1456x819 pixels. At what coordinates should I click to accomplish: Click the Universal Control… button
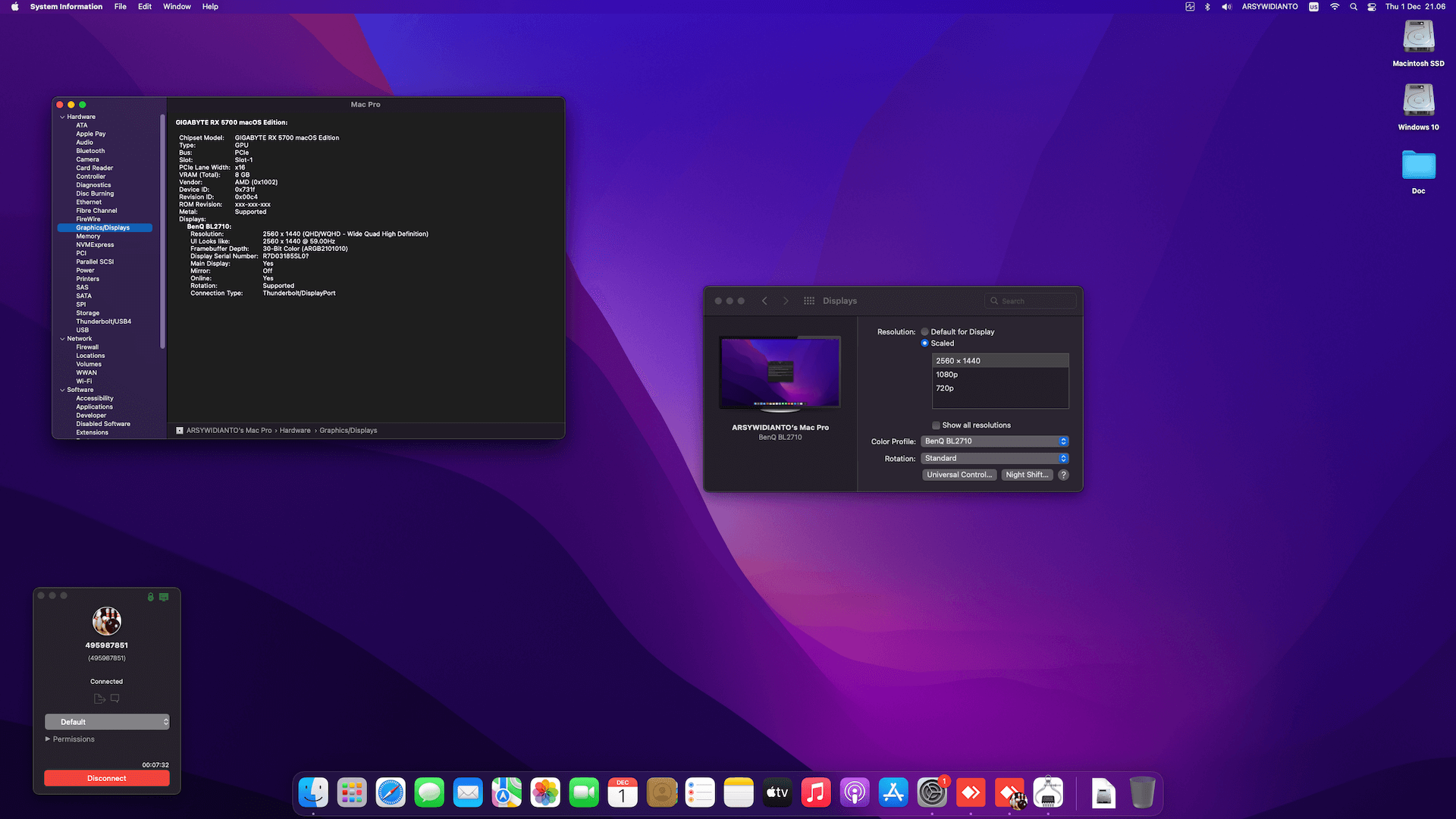(x=959, y=475)
